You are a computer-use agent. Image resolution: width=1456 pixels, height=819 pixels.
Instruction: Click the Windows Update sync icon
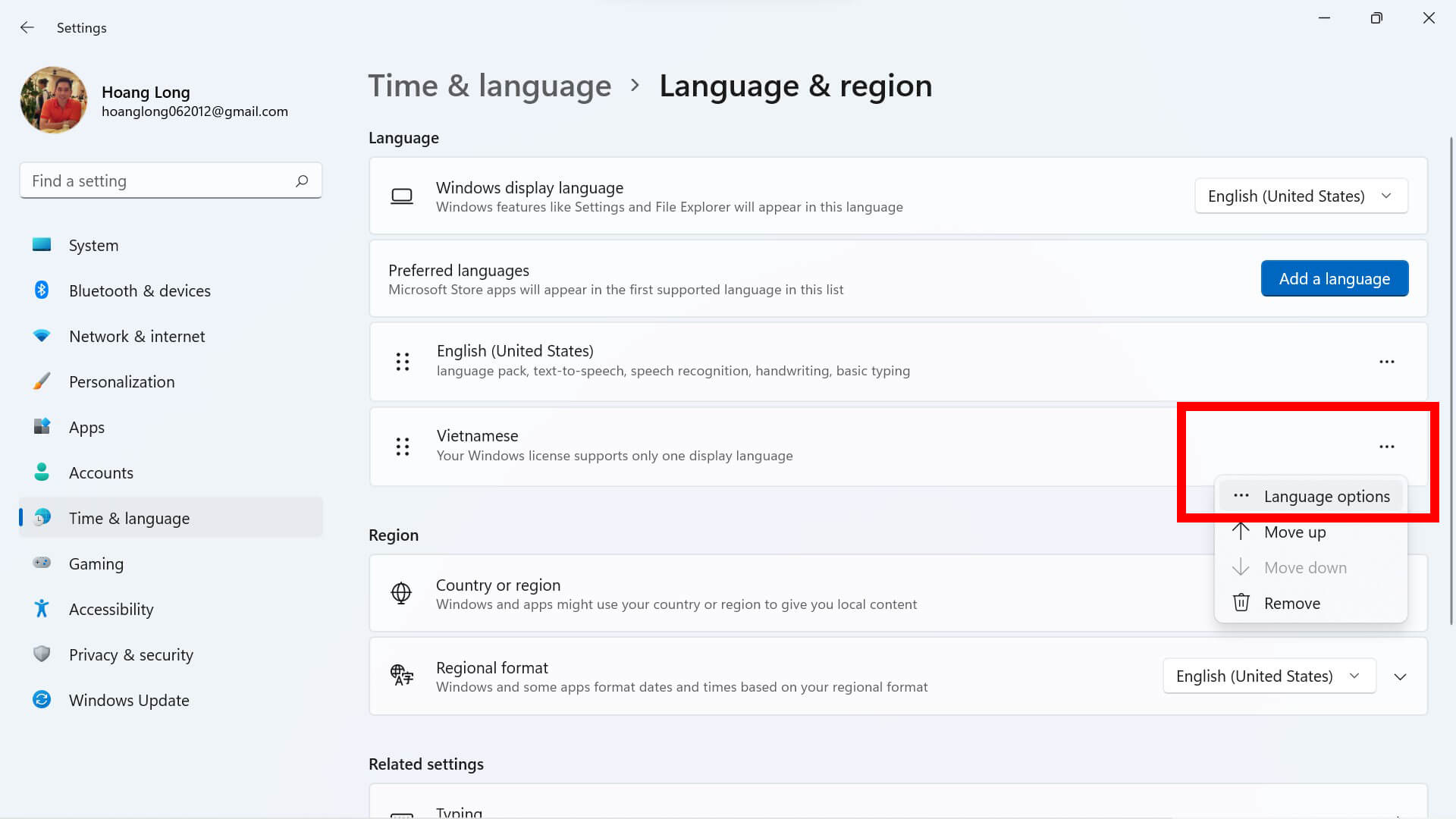(42, 699)
